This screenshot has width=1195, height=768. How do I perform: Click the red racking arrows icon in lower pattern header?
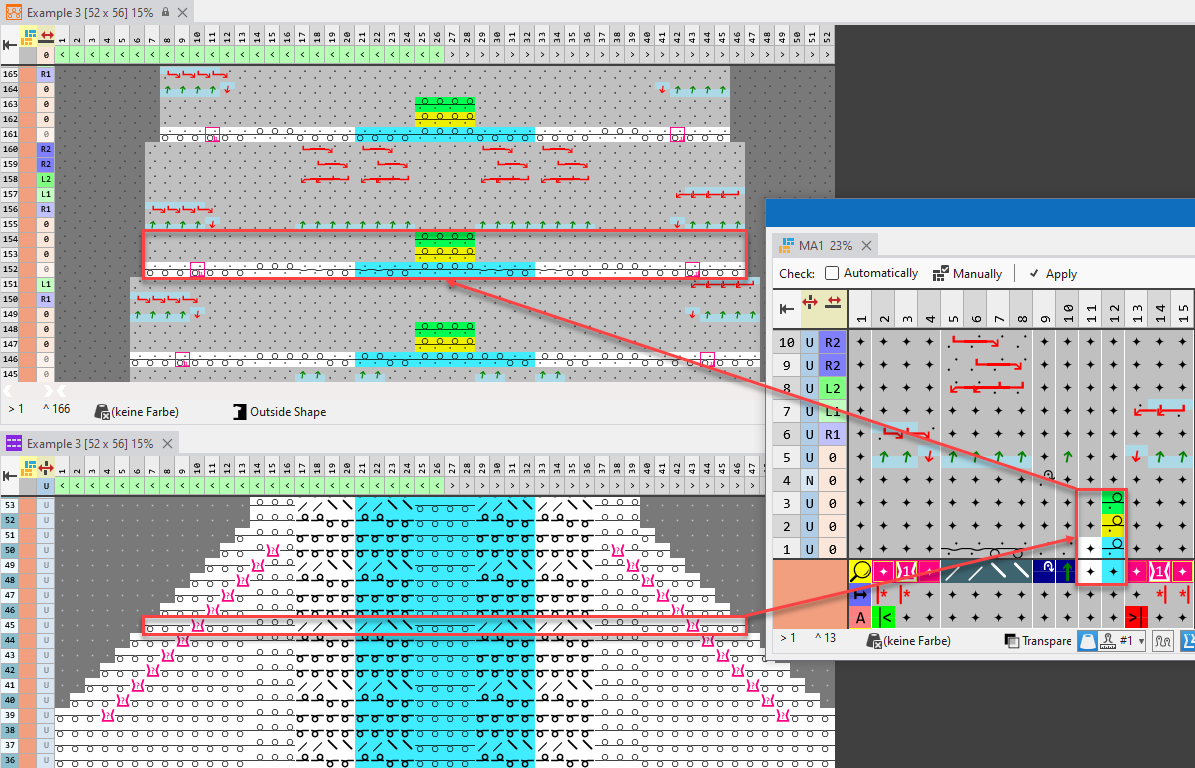click(x=46, y=467)
